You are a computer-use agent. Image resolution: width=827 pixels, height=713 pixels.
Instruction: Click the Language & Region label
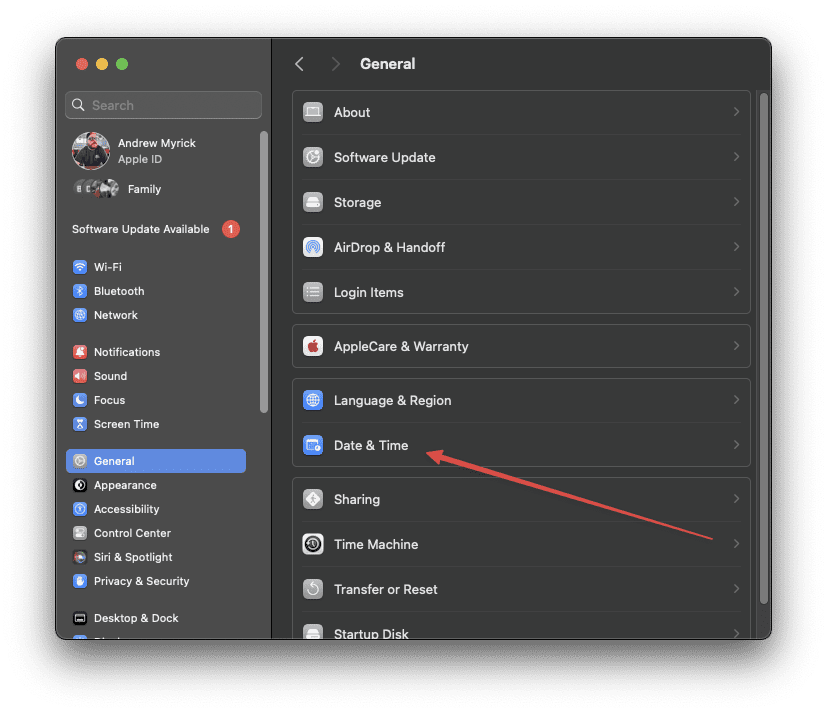(392, 401)
